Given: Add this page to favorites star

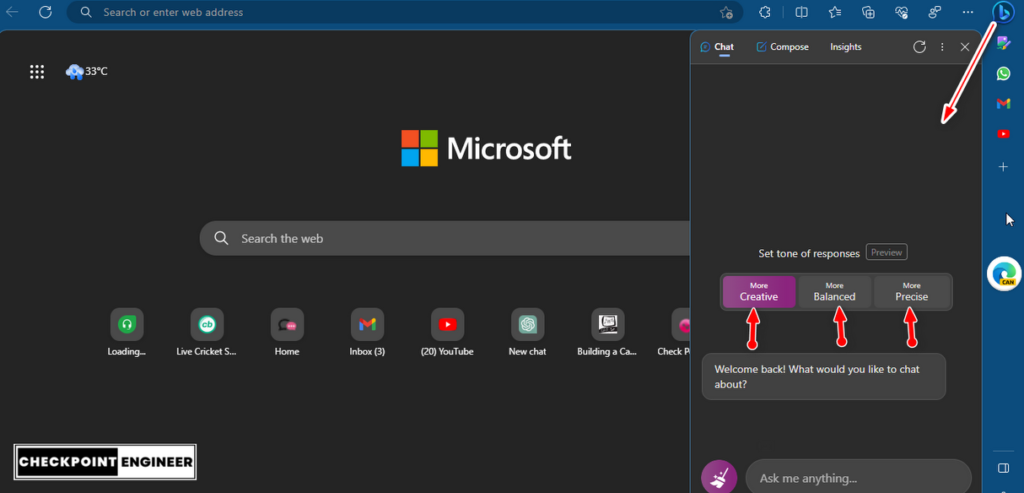Looking at the screenshot, I should pos(726,12).
